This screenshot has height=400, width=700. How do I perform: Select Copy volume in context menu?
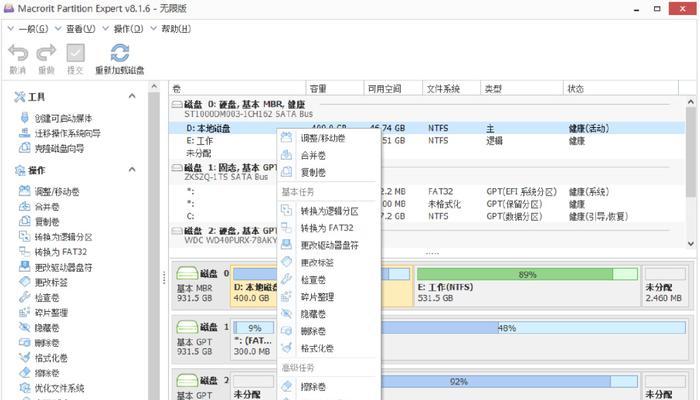329,172
